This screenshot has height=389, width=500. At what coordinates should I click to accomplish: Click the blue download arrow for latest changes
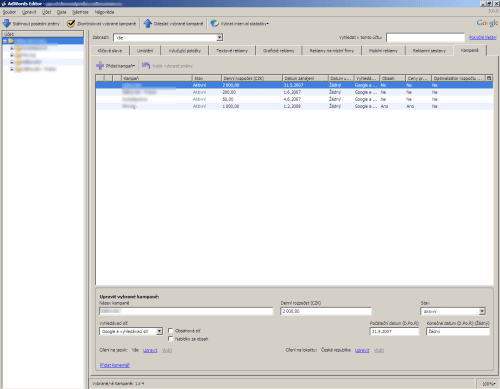tap(7, 24)
